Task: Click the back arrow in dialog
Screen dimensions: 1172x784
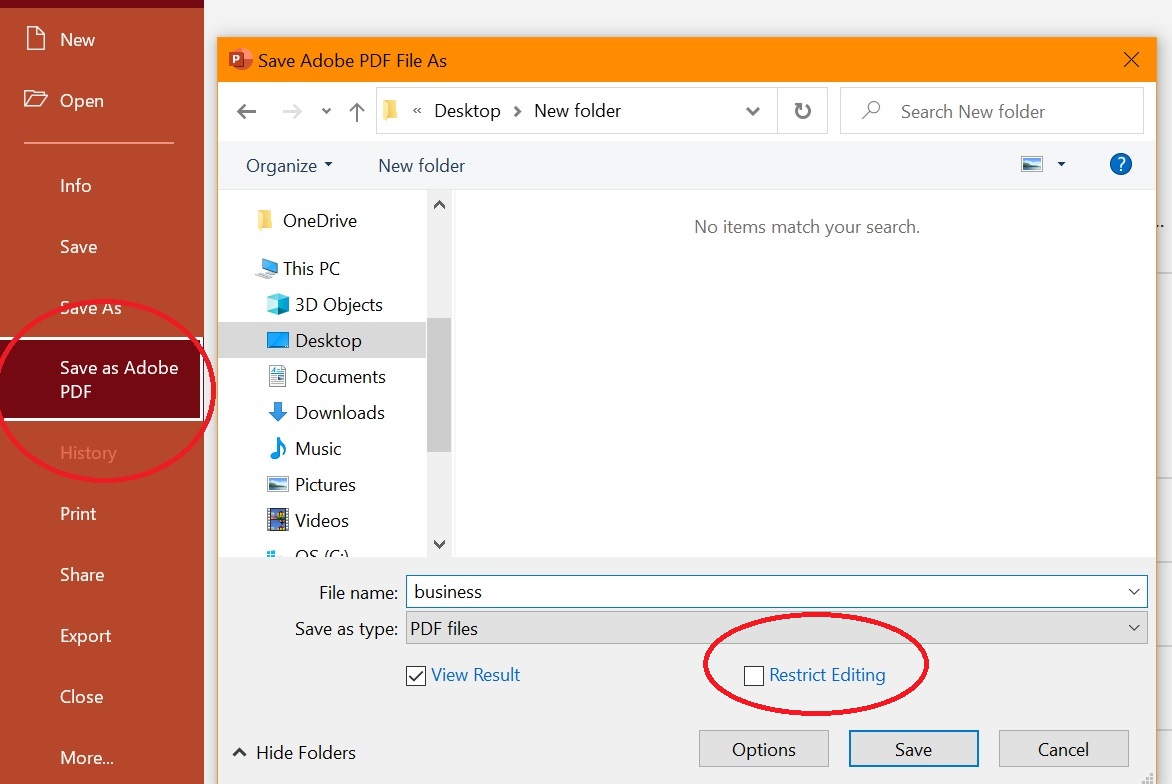Action: [247, 112]
